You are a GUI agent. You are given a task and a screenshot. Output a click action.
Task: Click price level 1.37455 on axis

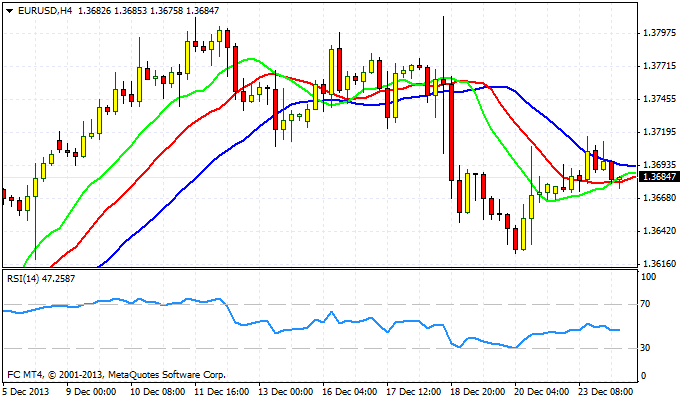660,99
